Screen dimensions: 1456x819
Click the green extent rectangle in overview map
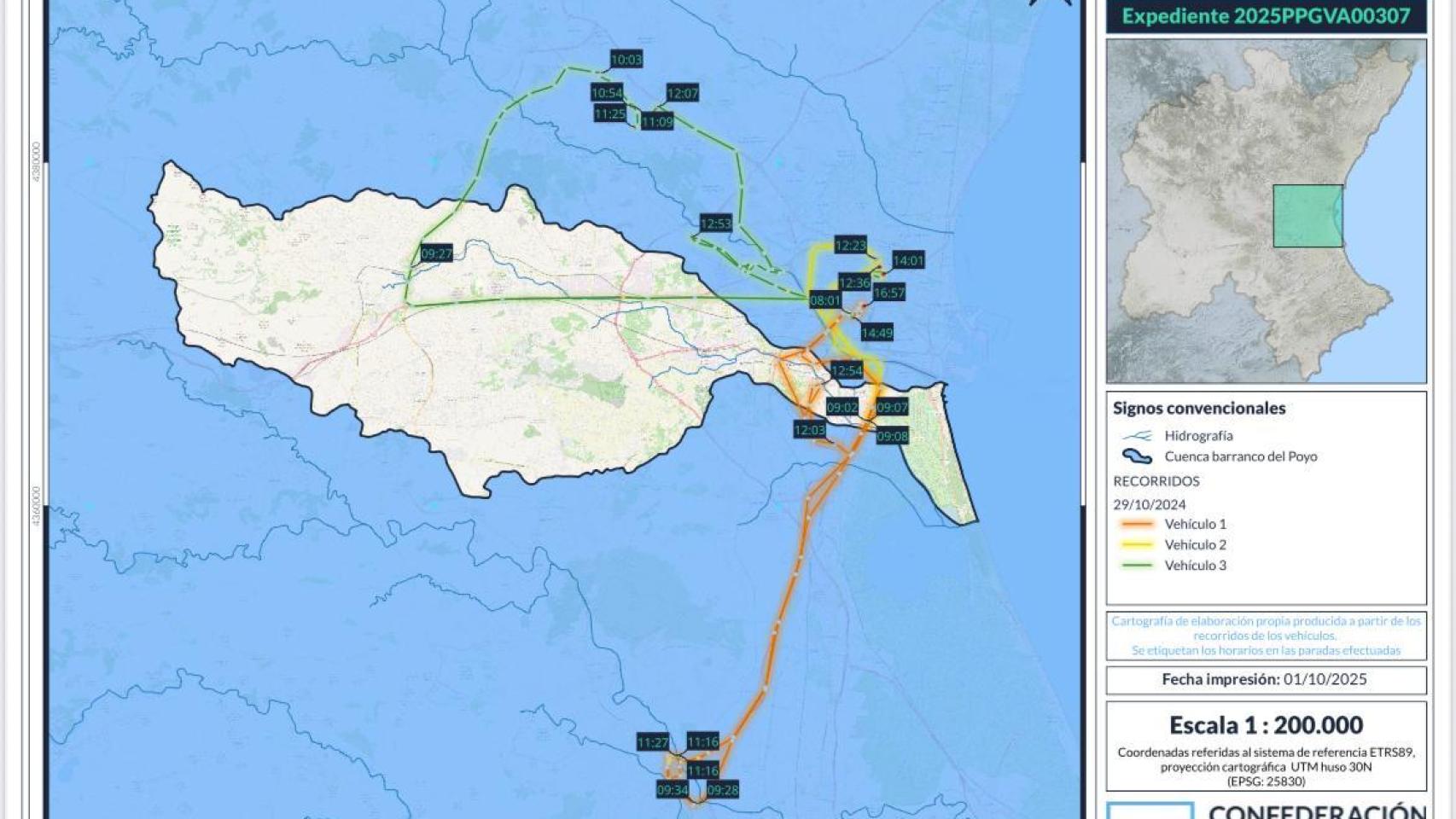click(1307, 217)
